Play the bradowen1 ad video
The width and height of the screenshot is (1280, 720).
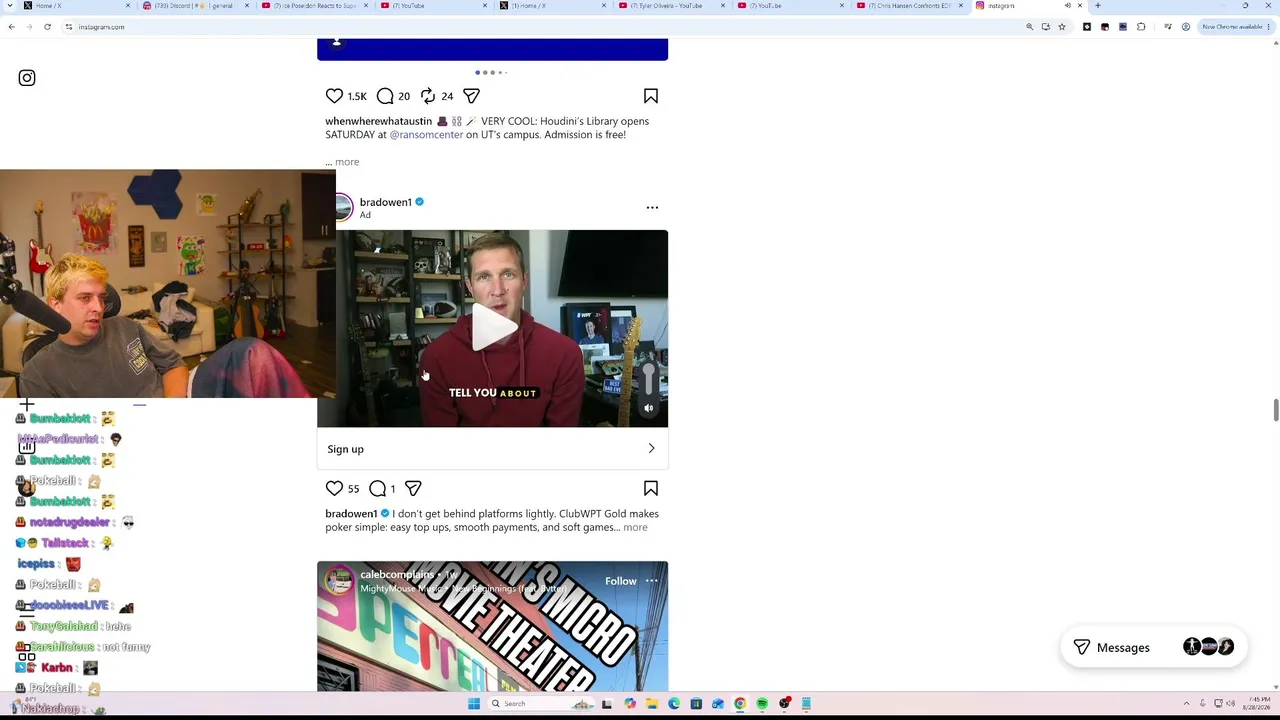point(493,328)
